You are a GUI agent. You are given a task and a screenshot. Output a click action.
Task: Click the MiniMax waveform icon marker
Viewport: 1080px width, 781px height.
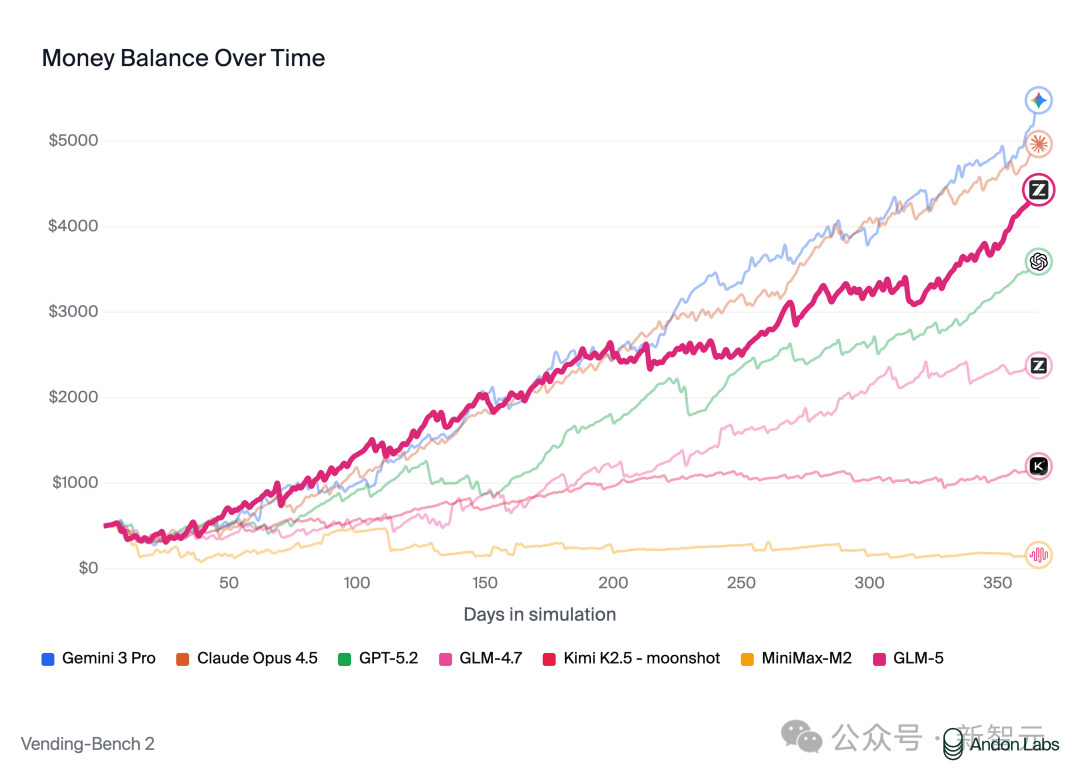[1038, 554]
